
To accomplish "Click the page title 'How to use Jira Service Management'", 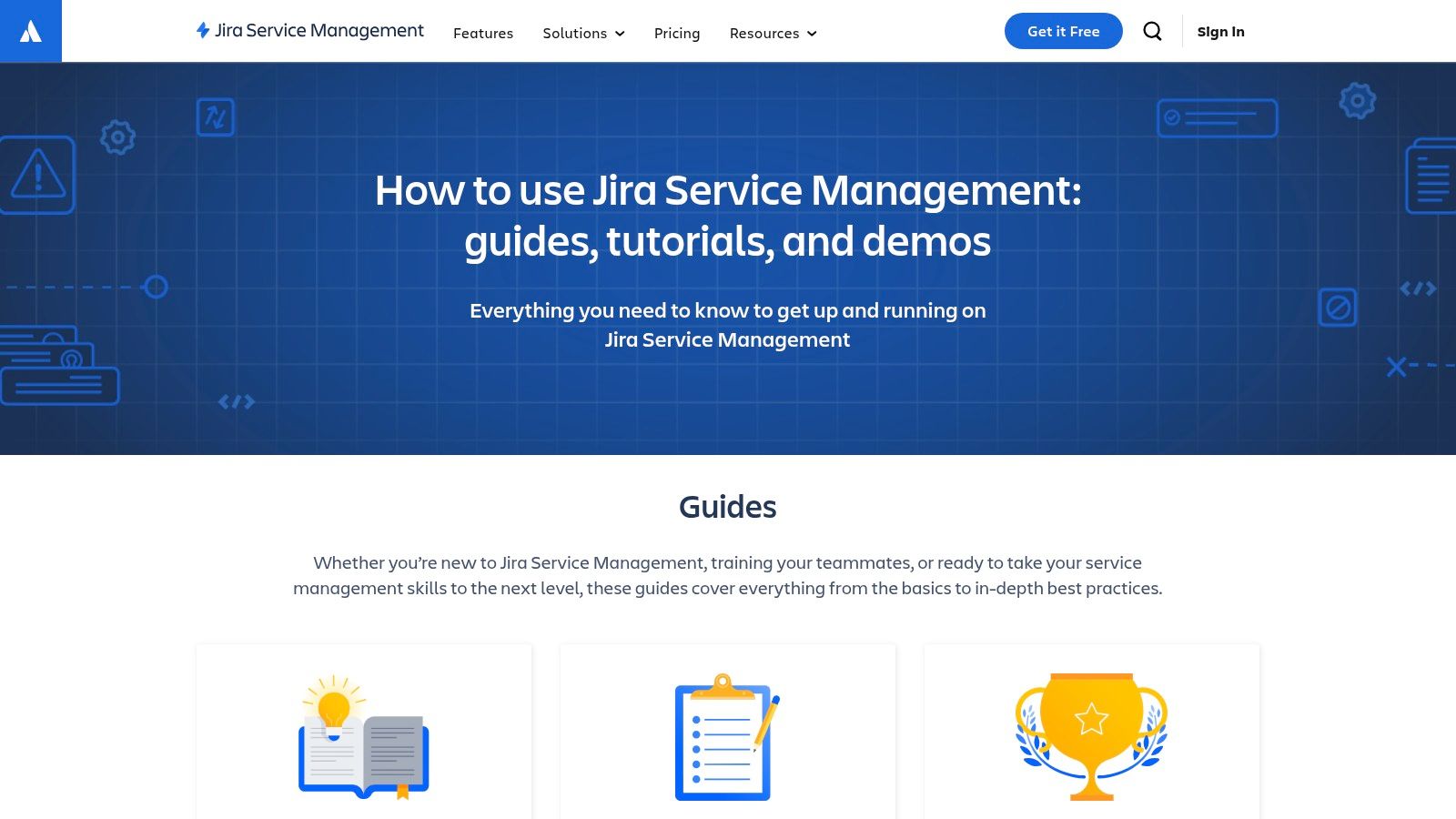I will 728,216.
